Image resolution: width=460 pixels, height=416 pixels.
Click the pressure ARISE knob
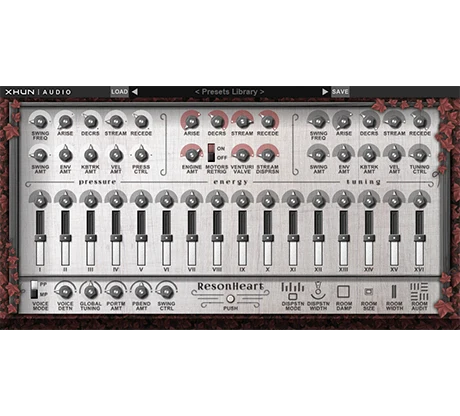coord(65,122)
